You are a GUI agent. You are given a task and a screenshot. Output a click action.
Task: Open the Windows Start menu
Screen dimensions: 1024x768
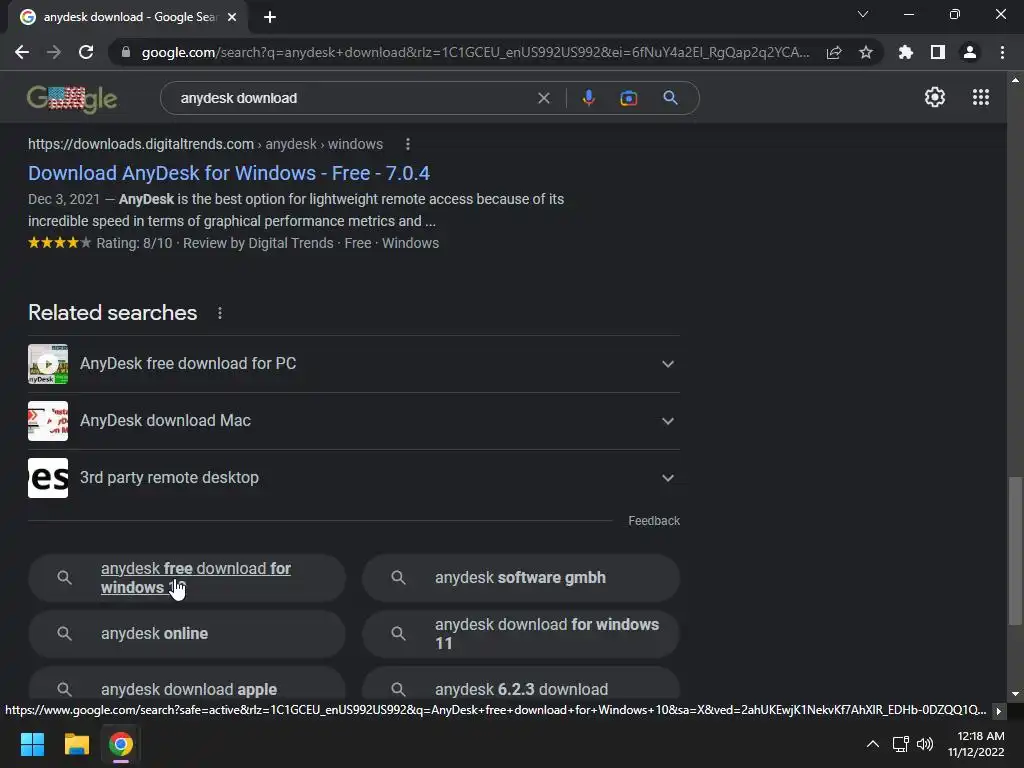point(32,744)
